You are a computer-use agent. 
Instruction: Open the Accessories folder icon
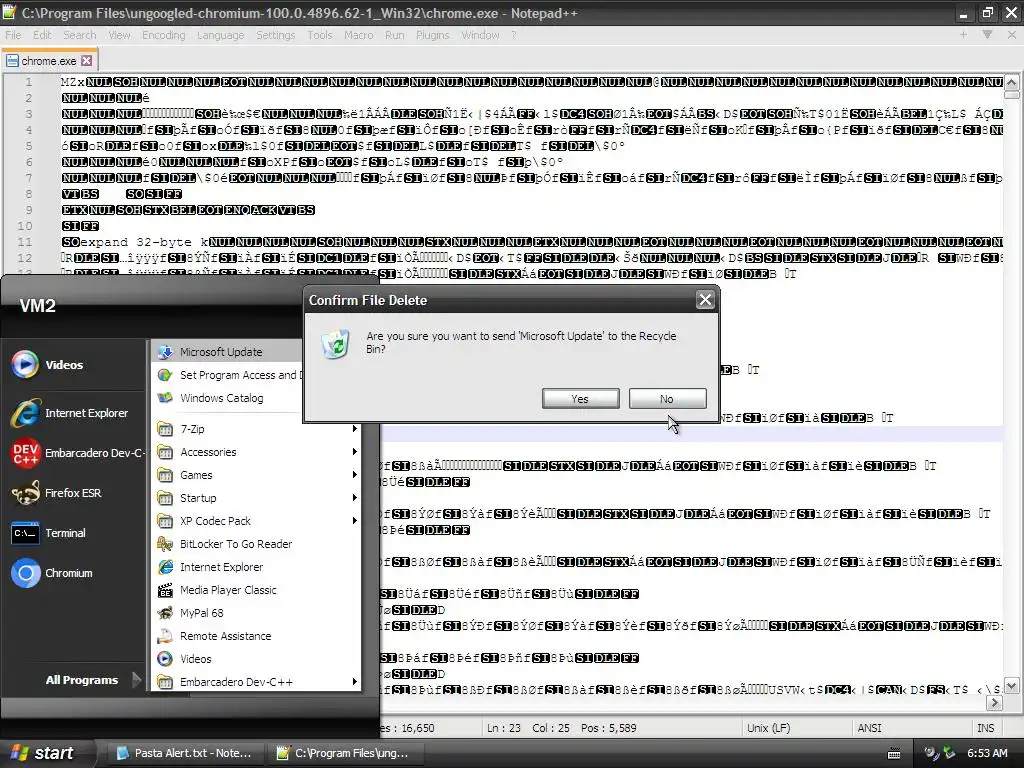coord(165,452)
